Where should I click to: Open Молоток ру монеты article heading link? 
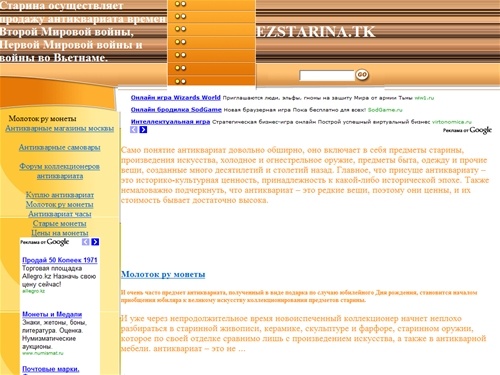pyautogui.click(x=163, y=274)
